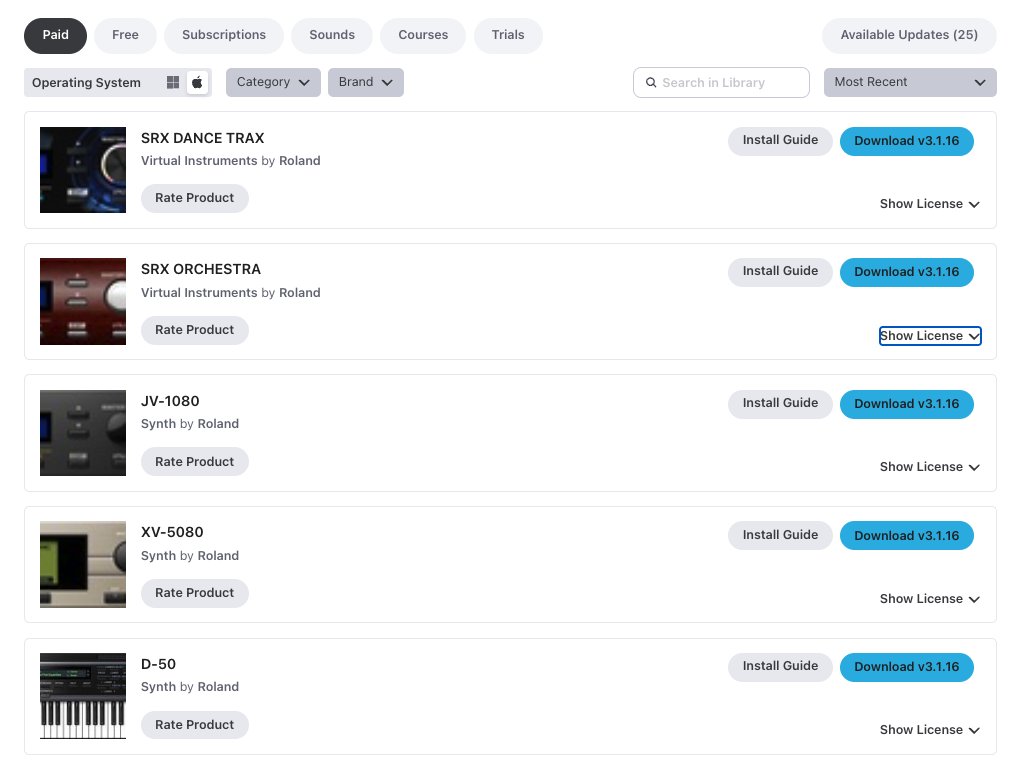
Task: Expand Show License for SRX ORCHESTRA
Action: (930, 336)
